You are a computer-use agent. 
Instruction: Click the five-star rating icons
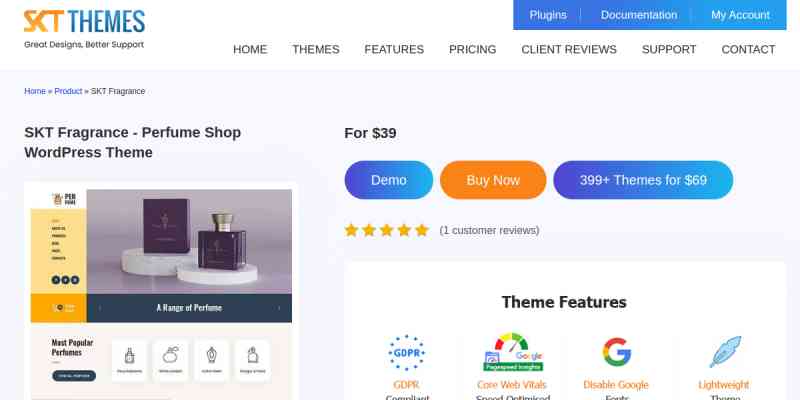point(387,230)
